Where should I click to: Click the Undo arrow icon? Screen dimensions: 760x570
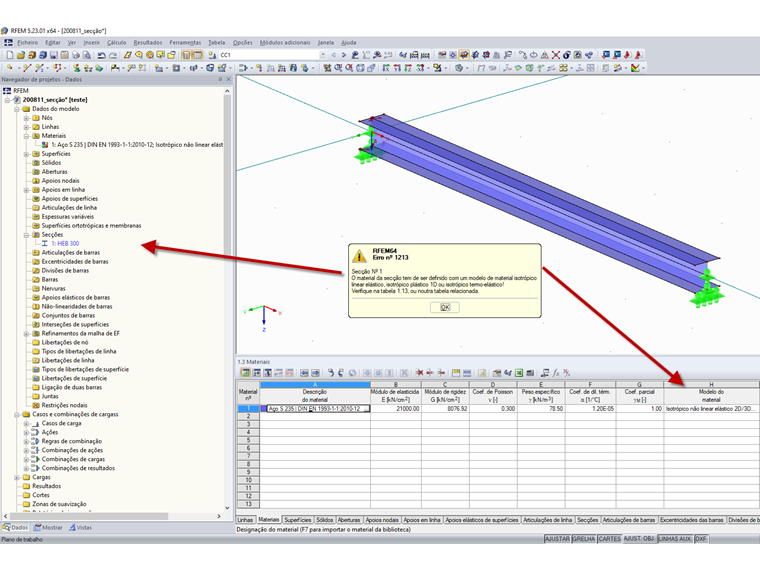tap(101, 55)
